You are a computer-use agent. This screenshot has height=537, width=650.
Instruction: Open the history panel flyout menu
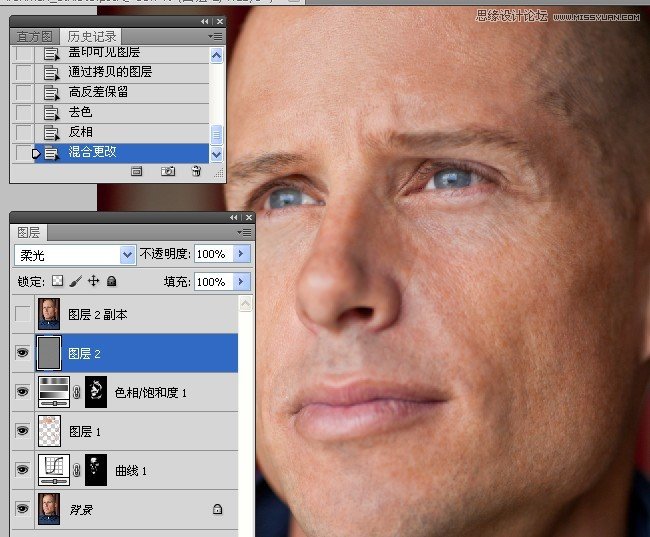216,36
